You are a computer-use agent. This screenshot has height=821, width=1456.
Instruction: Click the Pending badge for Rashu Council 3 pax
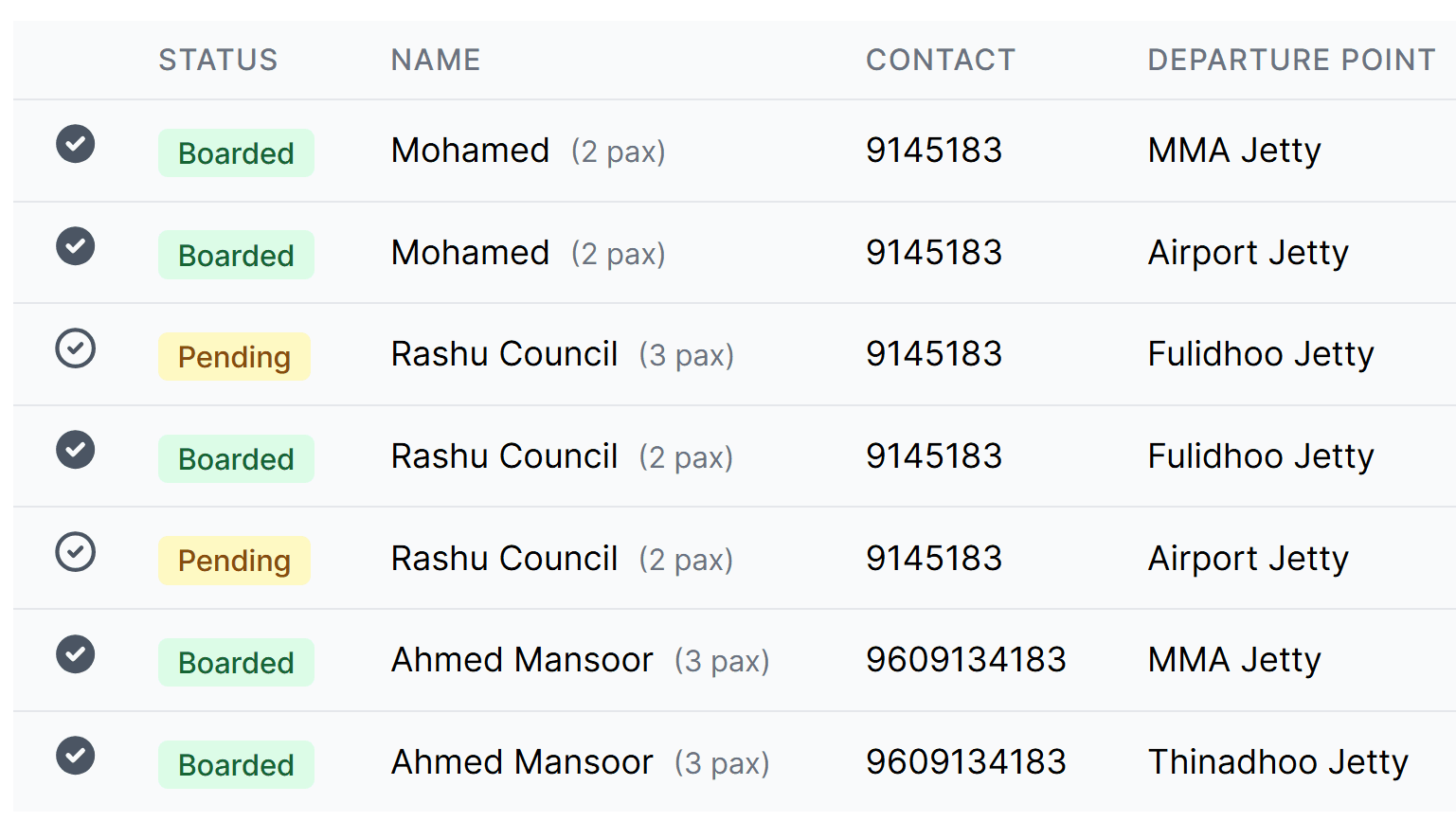click(234, 357)
